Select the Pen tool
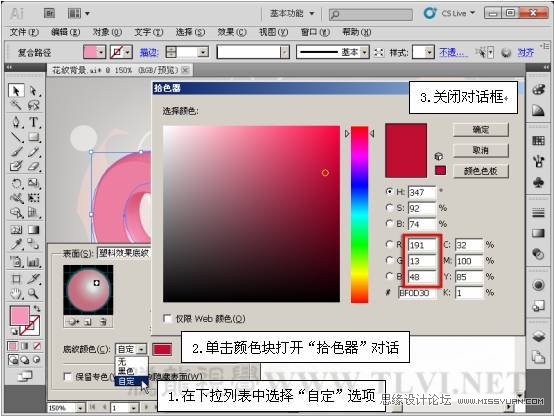Viewport: 554px width, 416px height. (x=16, y=122)
